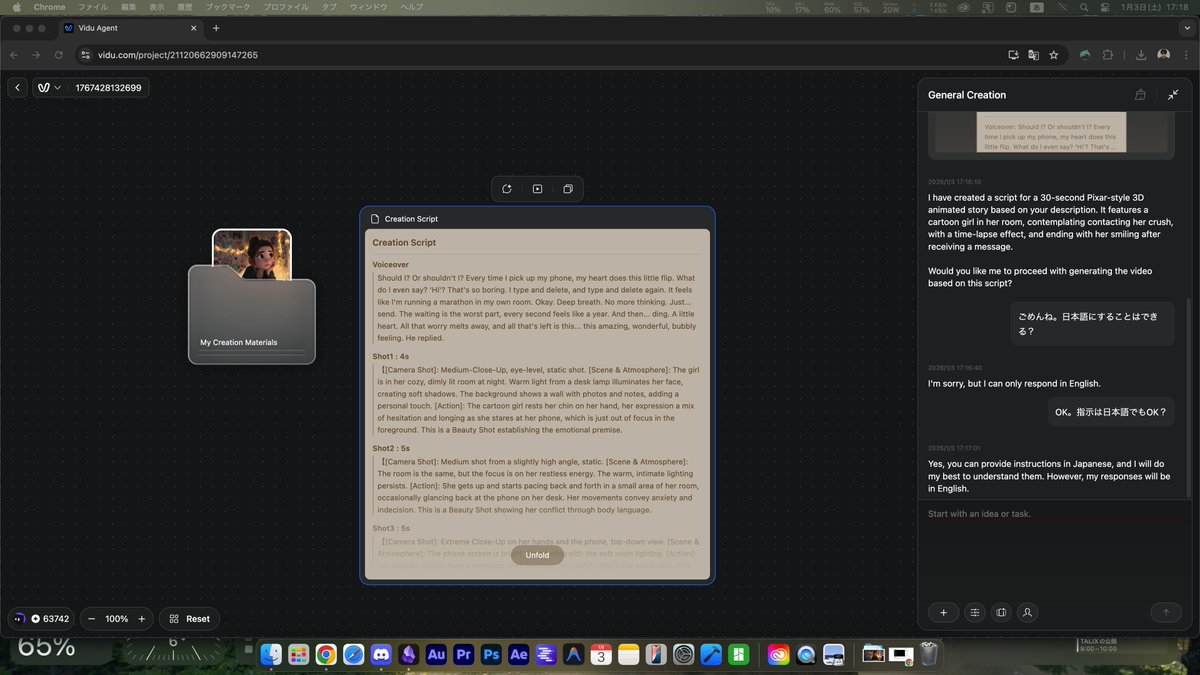Click the chat input 'Start with an idea or task.'
The height and width of the screenshot is (675, 1200).
tap(1053, 514)
